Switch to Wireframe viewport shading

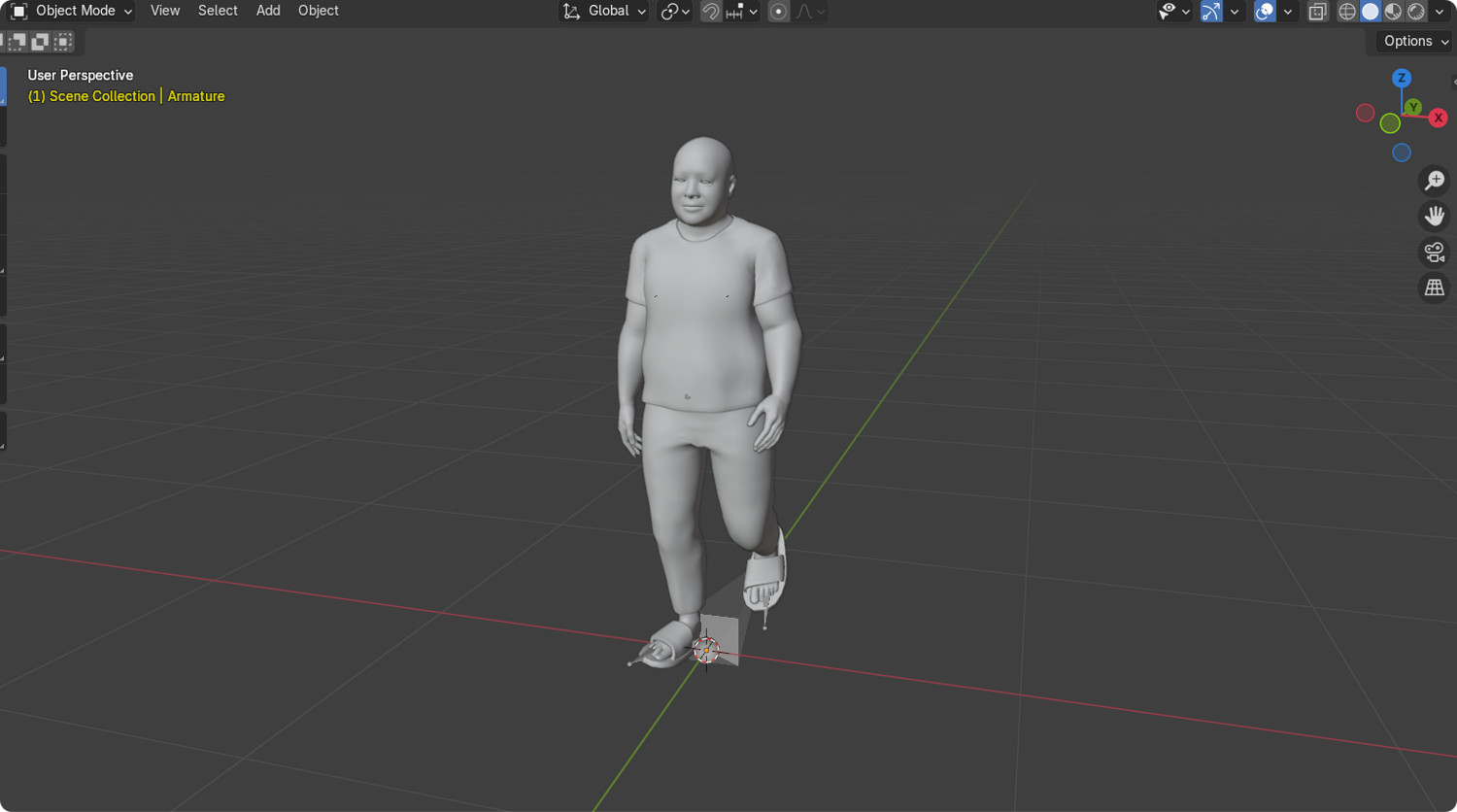(1347, 12)
